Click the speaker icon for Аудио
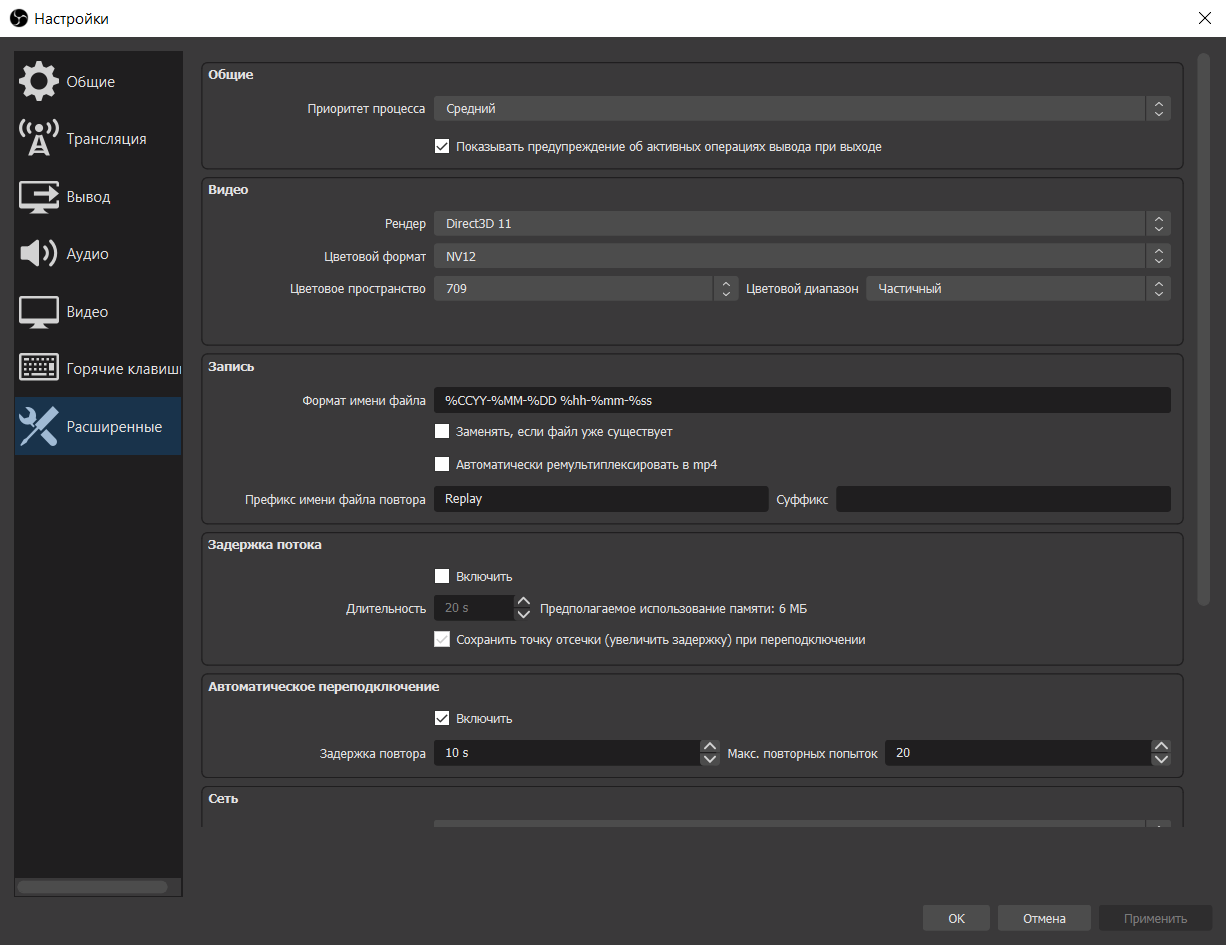The image size is (1226, 945). pyautogui.click(x=39, y=254)
